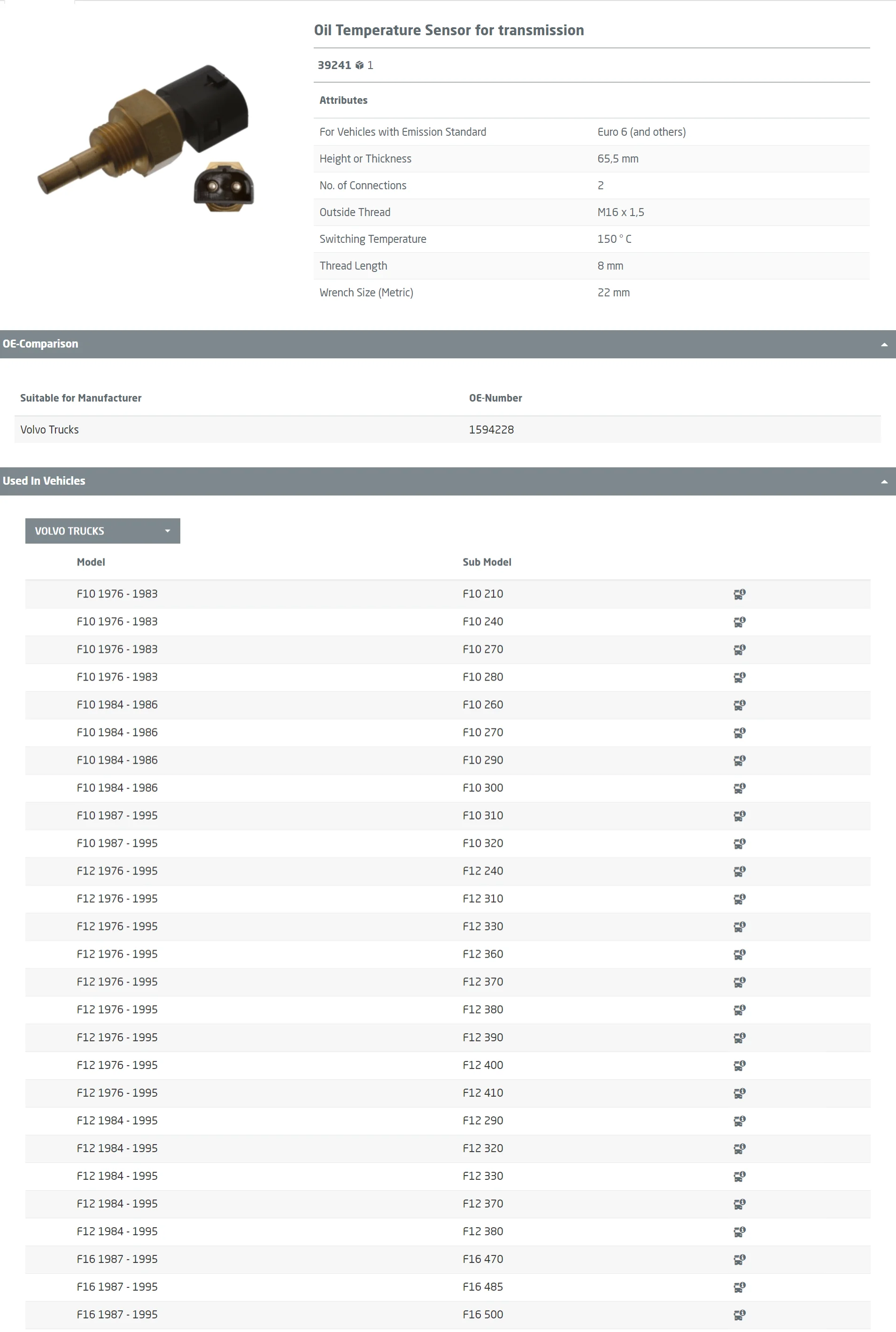Click vehicle info icon for F10 210
Image resolution: width=896 pixels, height=1332 pixels.
pos(739,594)
